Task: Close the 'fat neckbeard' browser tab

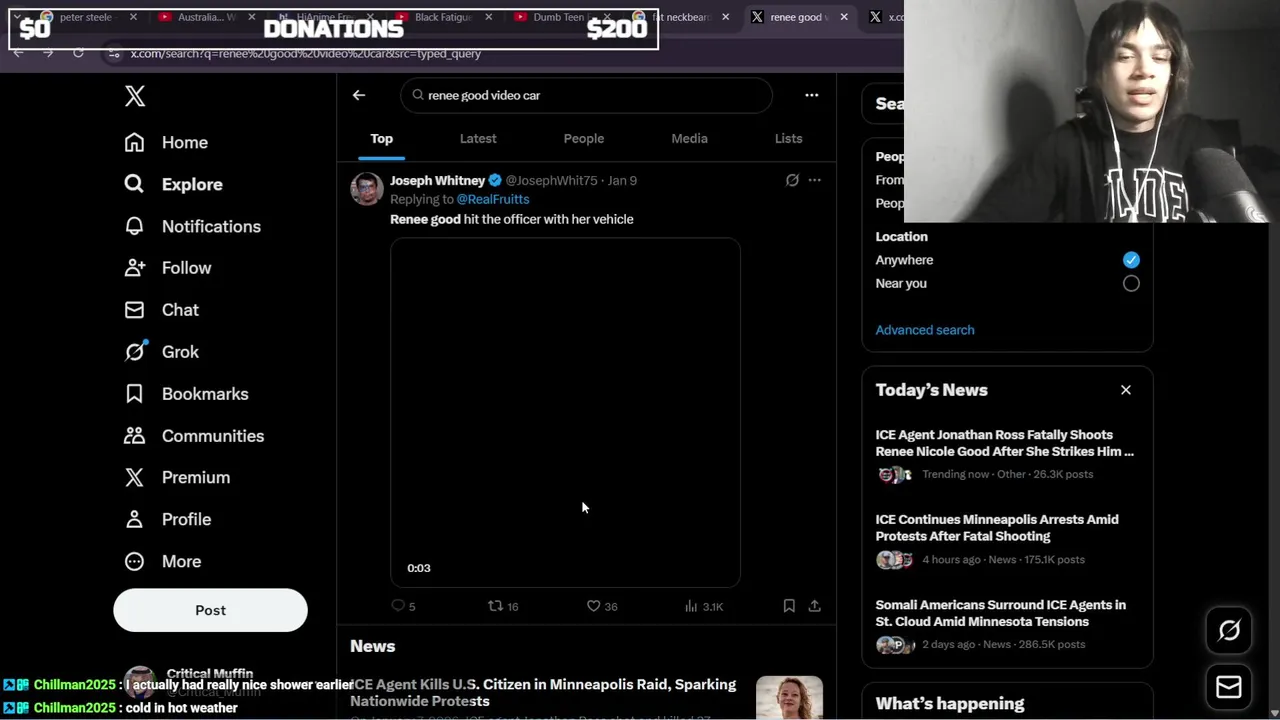Action: tap(725, 17)
